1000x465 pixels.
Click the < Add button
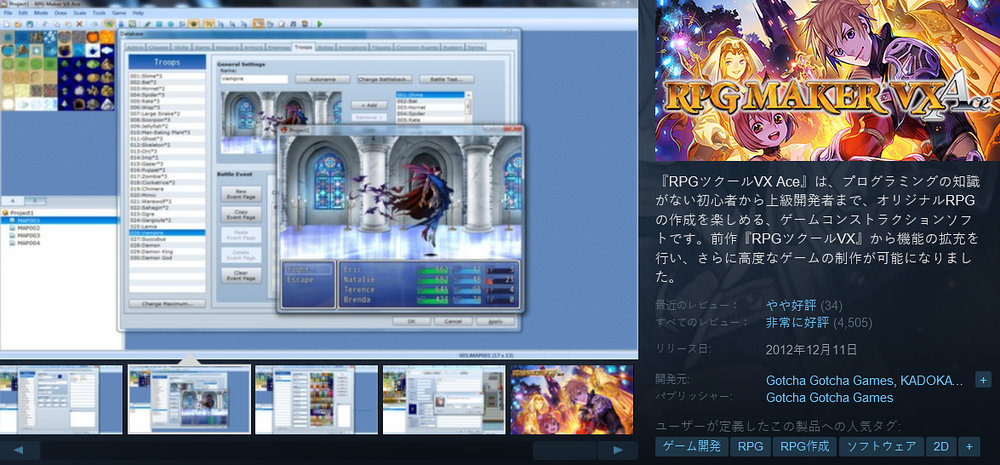(x=369, y=105)
